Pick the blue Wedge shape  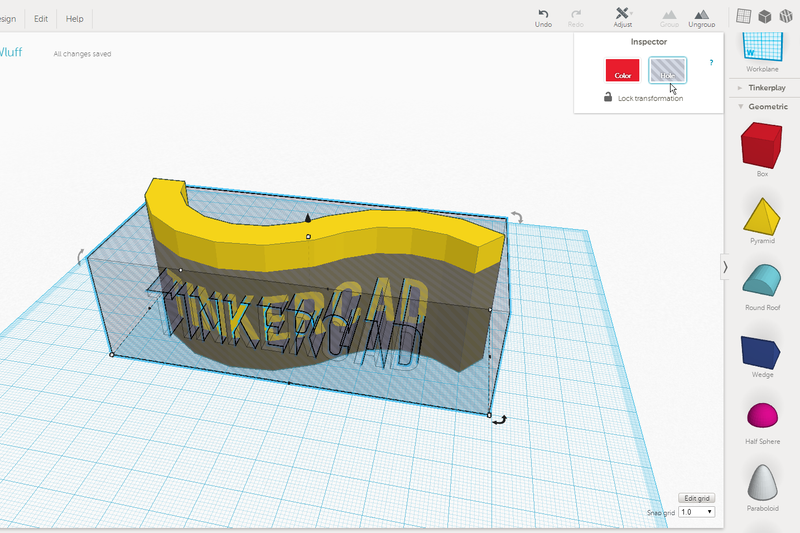pyautogui.click(x=760, y=352)
